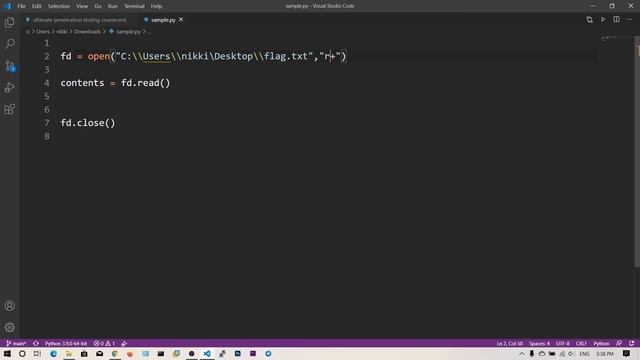Open the Run and Debug view
Screen dimensions: 640x360
coord(10,87)
